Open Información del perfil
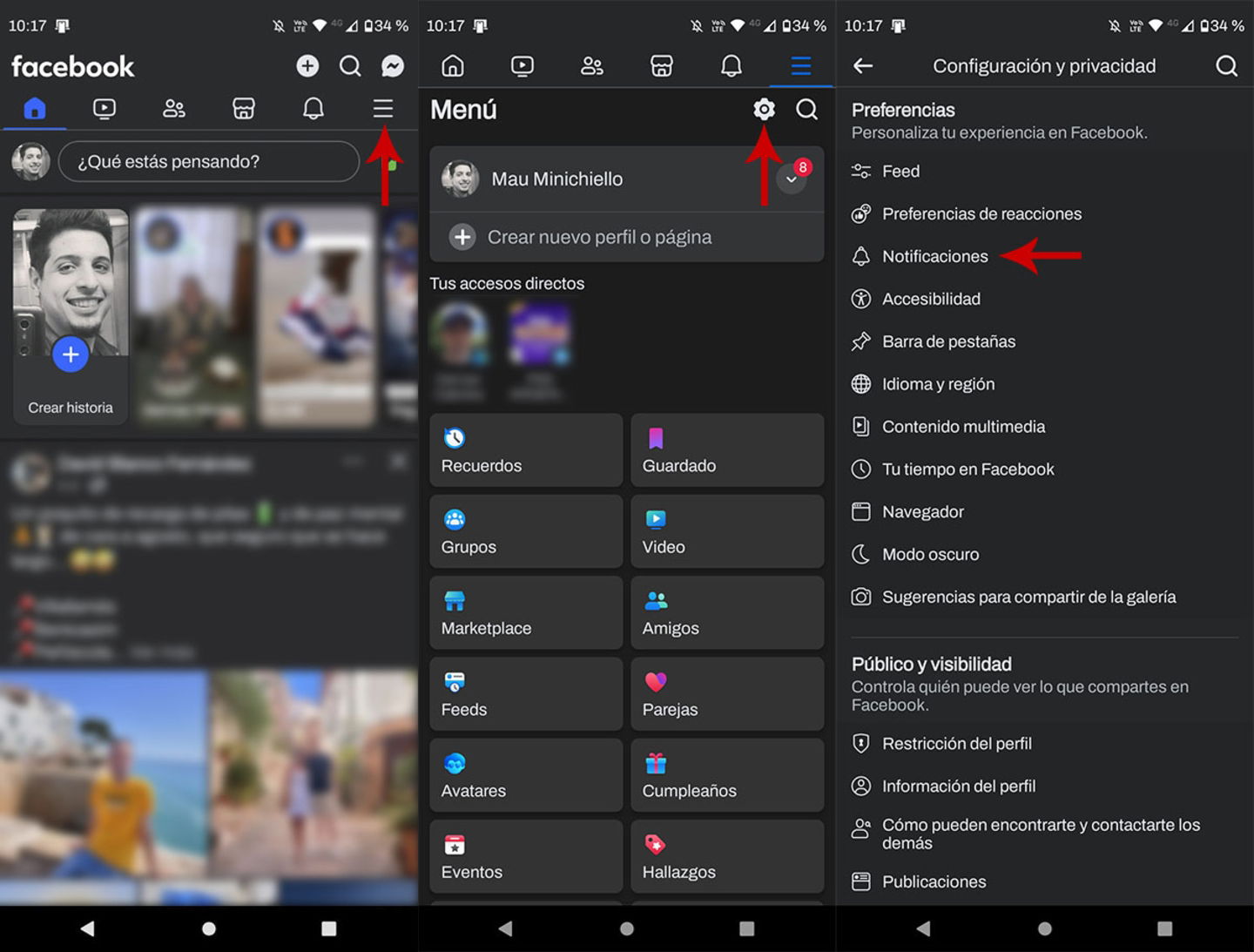1254x952 pixels. tap(1045, 787)
